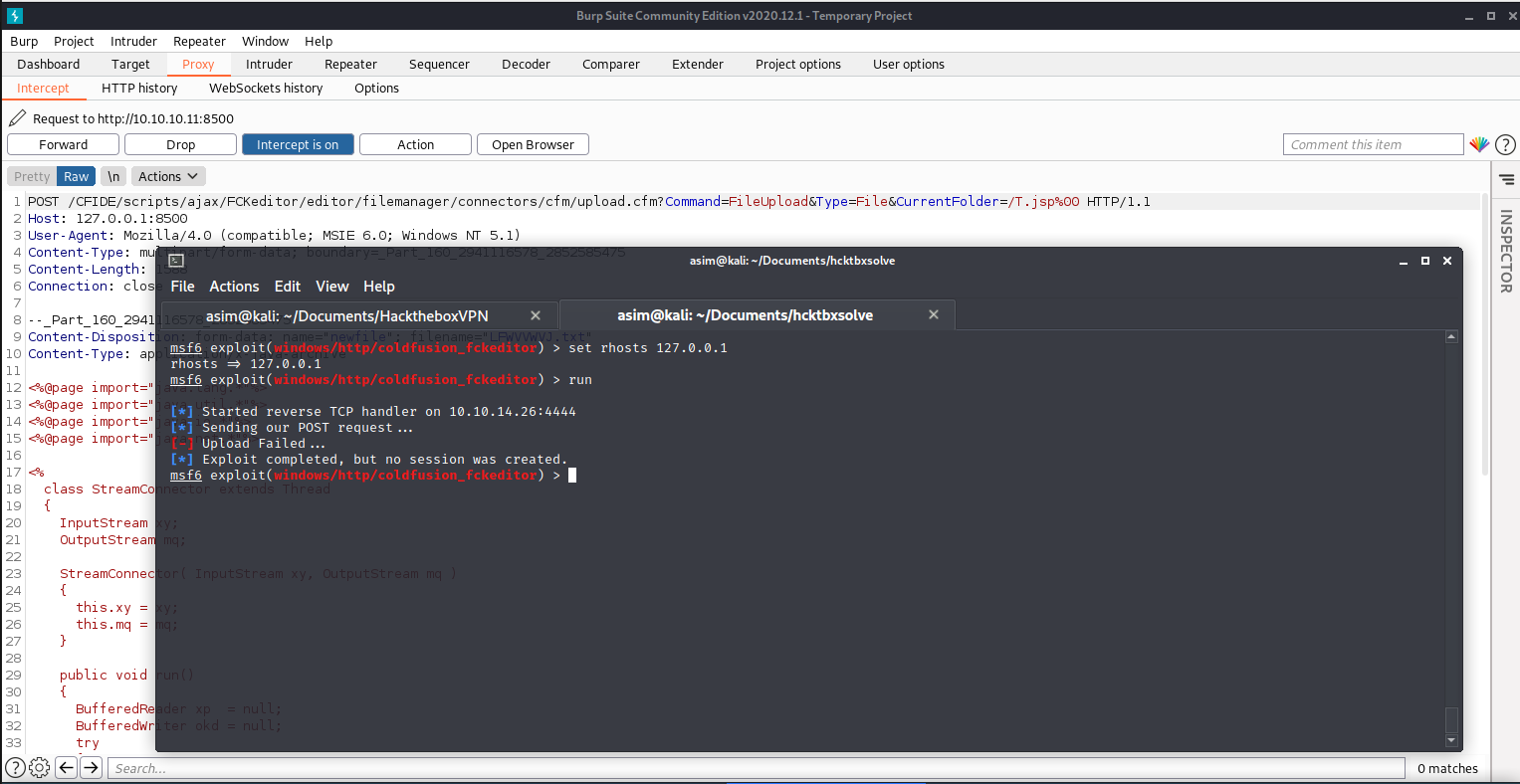Toggle the \n non-printable characters button
The width and height of the screenshot is (1520, 784).
click(x=113, y=176)
